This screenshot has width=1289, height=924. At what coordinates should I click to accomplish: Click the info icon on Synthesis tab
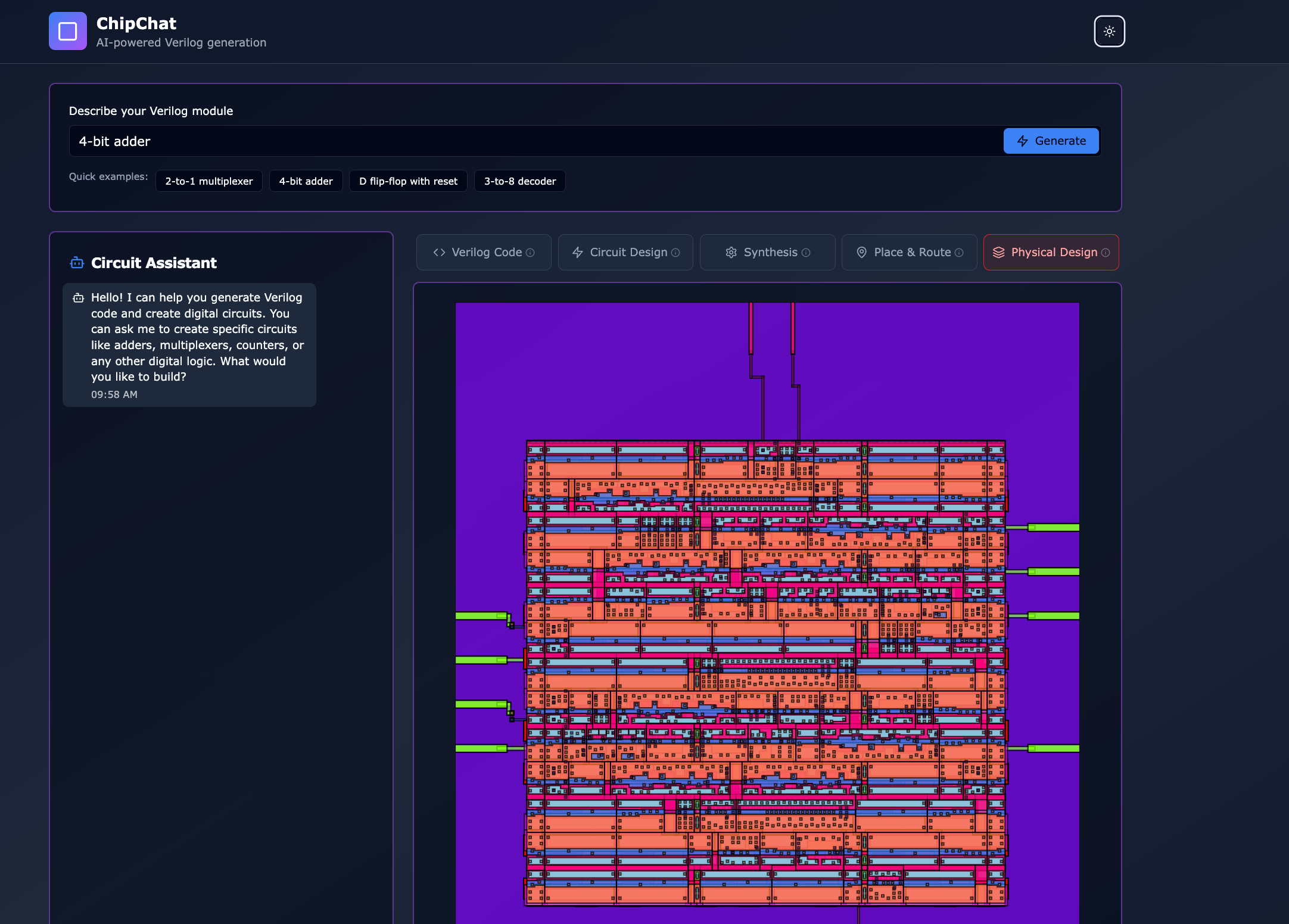[x=806, y=253]
